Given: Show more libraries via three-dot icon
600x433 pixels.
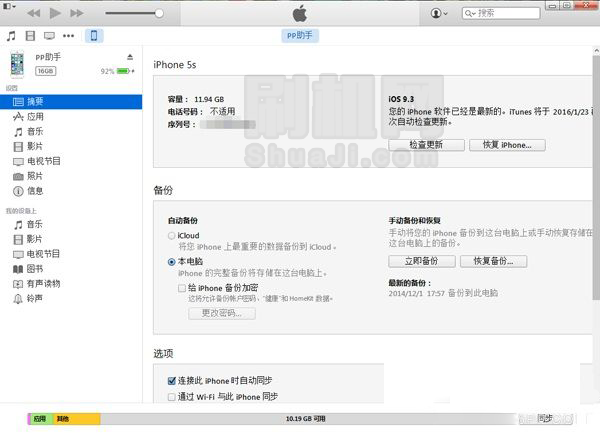Looking at the screenshot, I should click(x=68, y=36).
